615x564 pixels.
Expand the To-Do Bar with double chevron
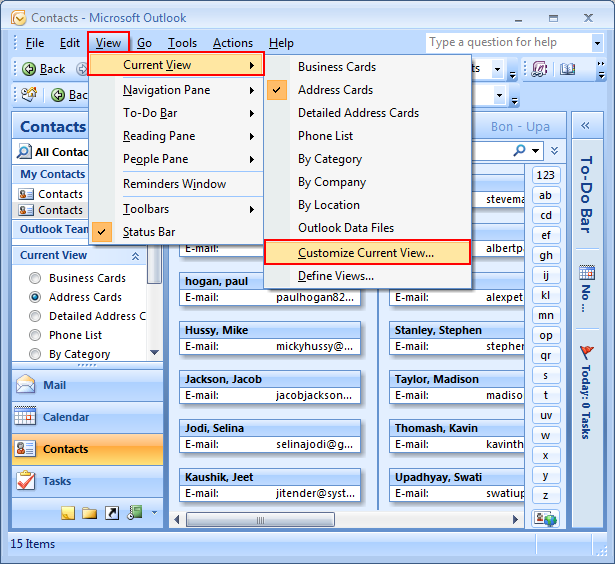pyautogui.click(x=585, y=126)
